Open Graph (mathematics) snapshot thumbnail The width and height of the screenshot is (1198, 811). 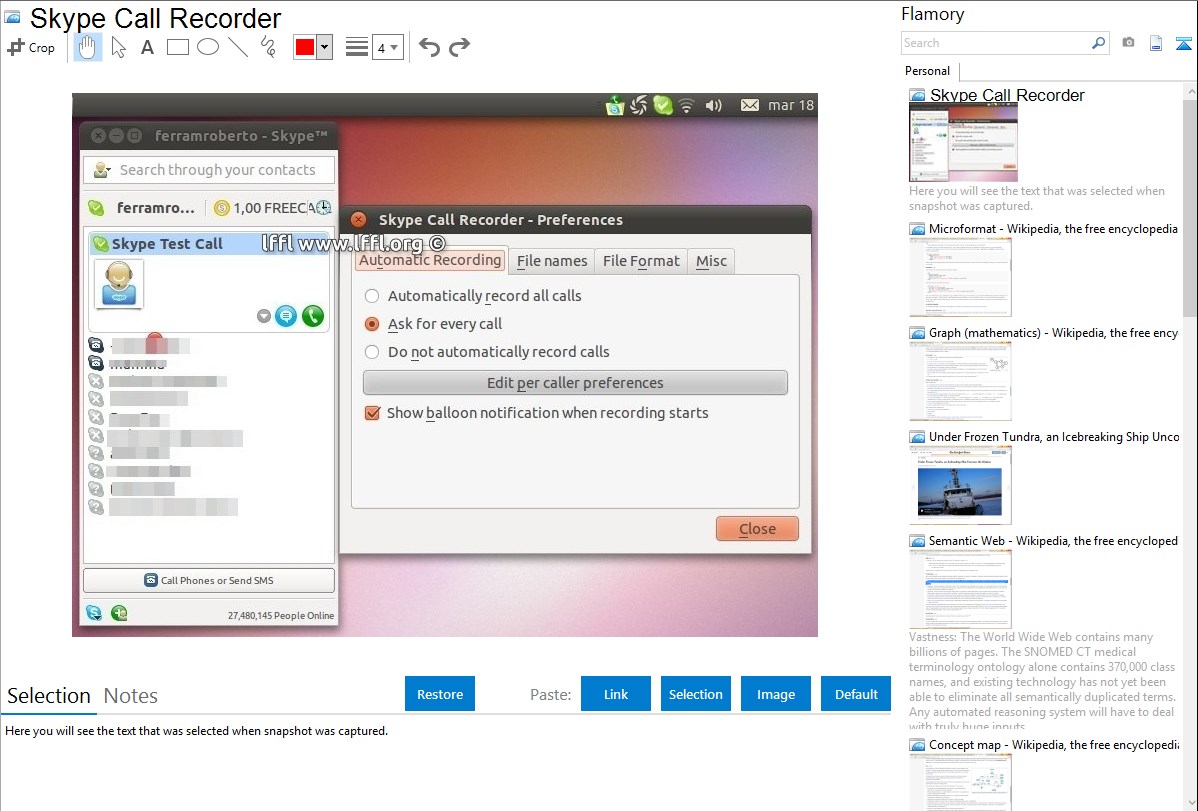[960, 381]
